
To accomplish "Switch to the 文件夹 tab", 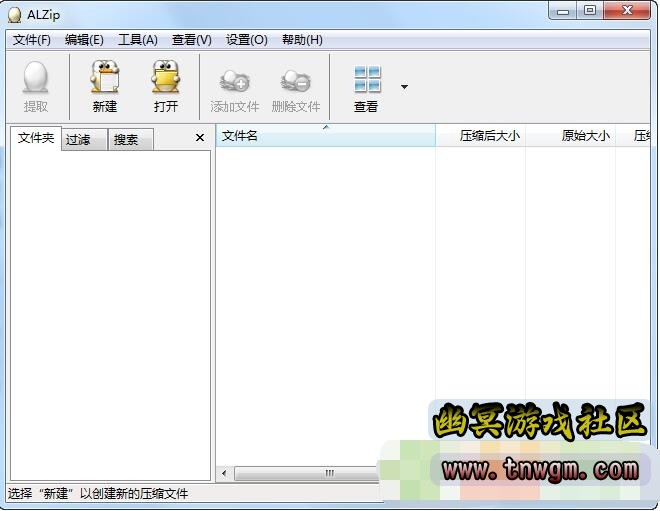I will pos(36,138).
